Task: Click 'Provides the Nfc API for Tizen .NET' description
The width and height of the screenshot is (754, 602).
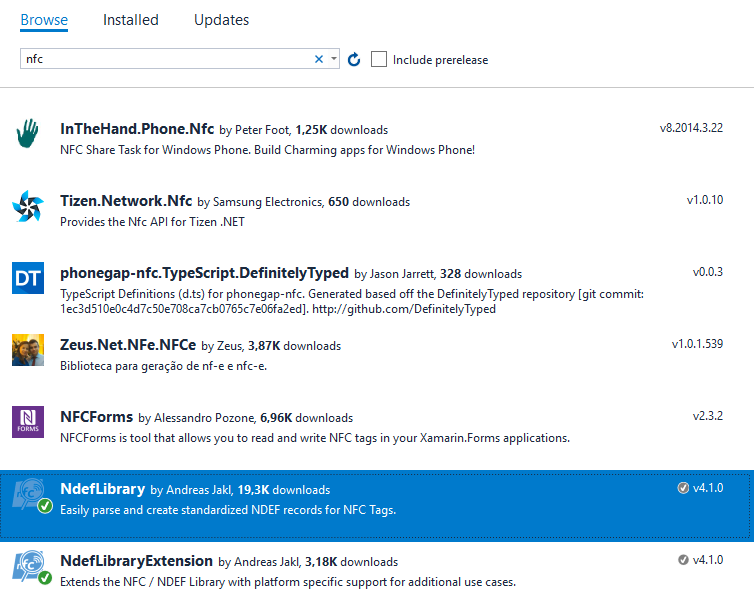Action: [x=152, y=222]
